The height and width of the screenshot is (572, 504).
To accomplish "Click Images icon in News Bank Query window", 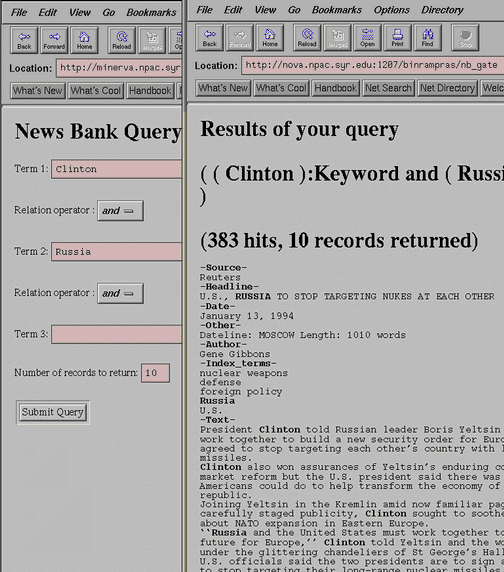I will pyautogui.click(x=152, y=40).
